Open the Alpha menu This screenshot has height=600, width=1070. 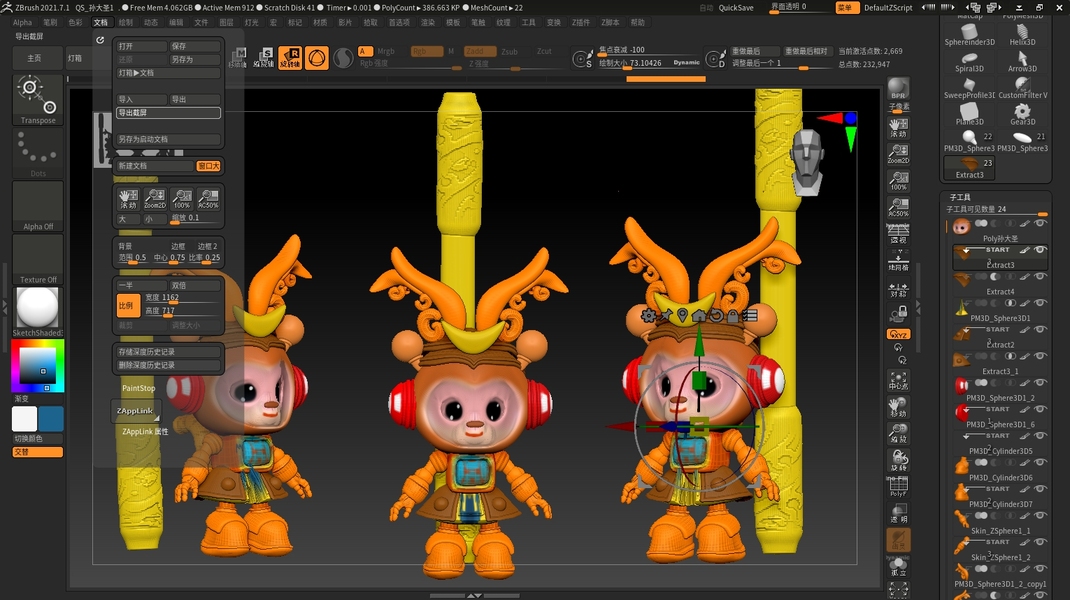pyautogui.click(x=23, y=23)
